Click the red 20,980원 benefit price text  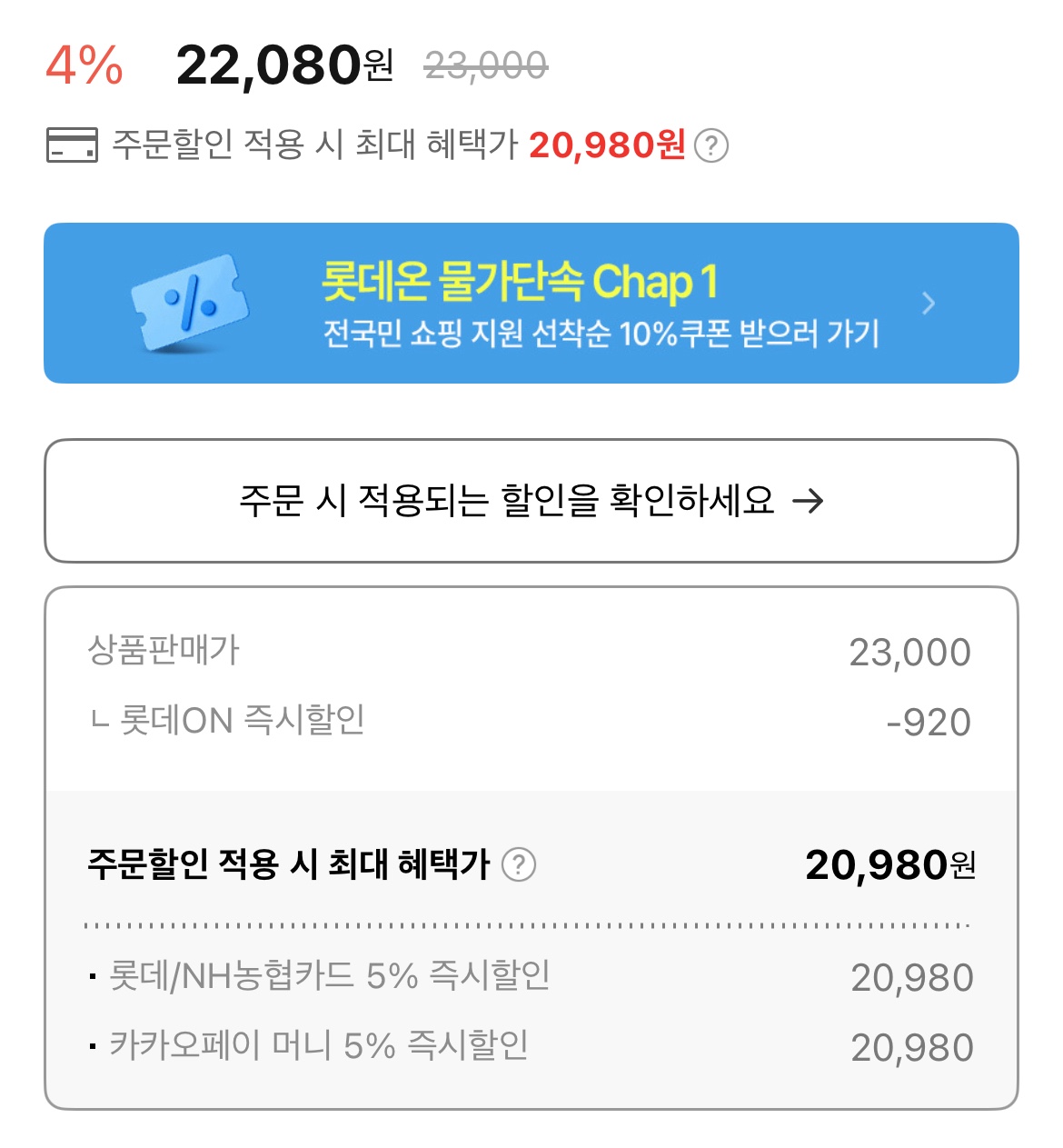point(607,145)
